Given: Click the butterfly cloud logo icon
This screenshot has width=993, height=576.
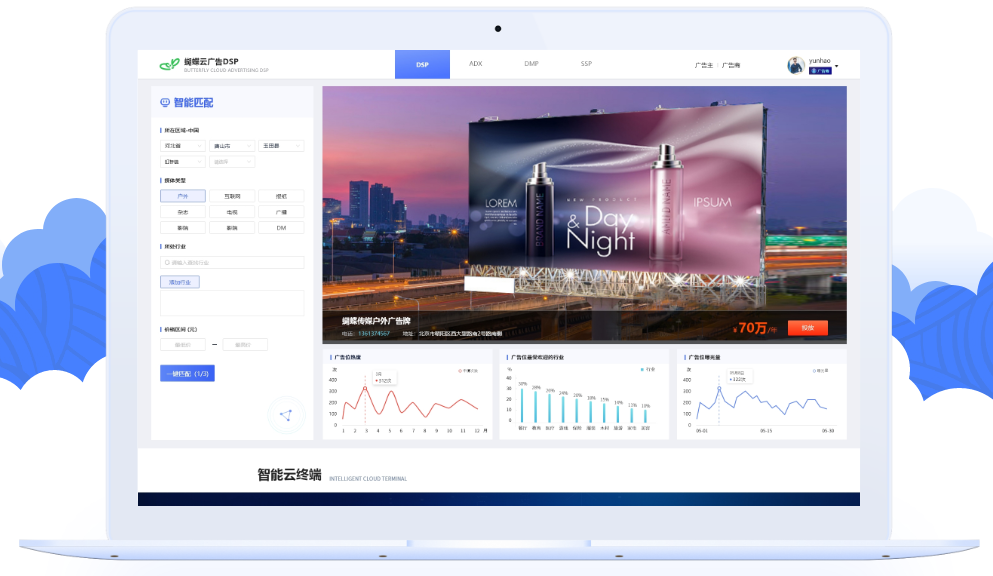Looking at the screenshot, I should coord(169,64).
